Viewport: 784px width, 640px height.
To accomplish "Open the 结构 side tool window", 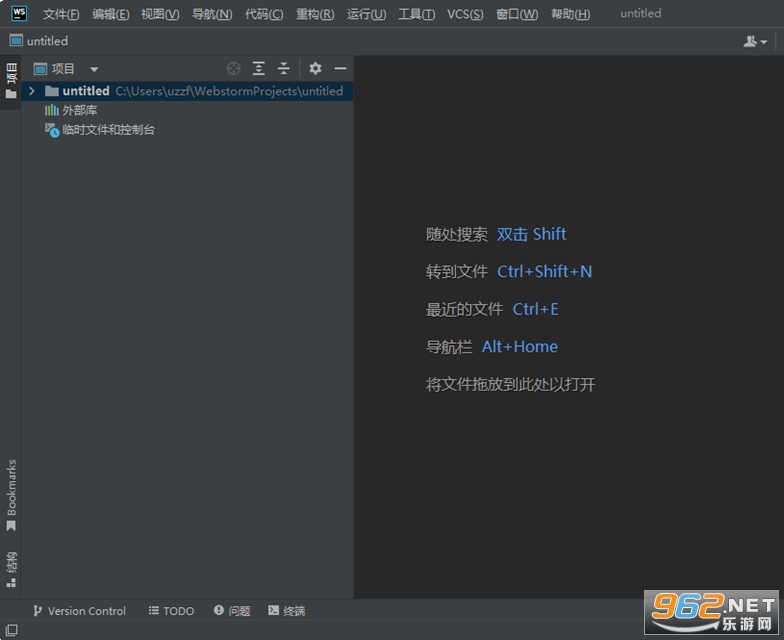I will pos(11,569).
